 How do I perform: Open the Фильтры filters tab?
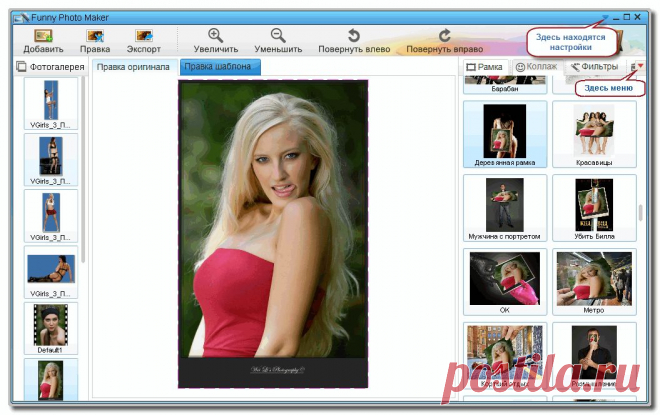[594, 67]
